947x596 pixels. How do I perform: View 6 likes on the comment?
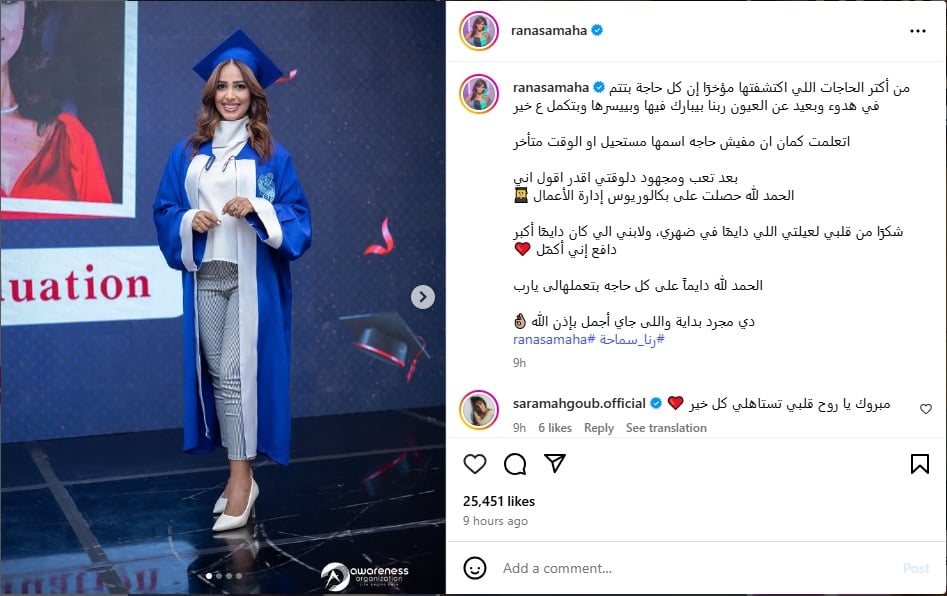coord(554,428)
